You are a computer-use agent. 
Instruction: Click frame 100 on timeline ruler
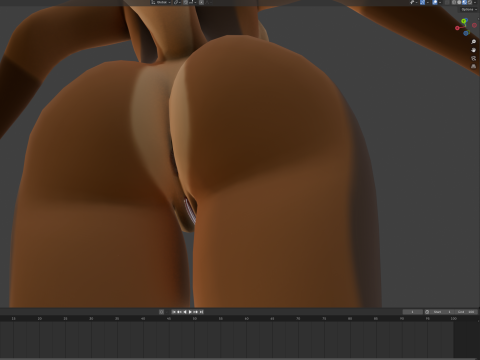click(453, 319)
